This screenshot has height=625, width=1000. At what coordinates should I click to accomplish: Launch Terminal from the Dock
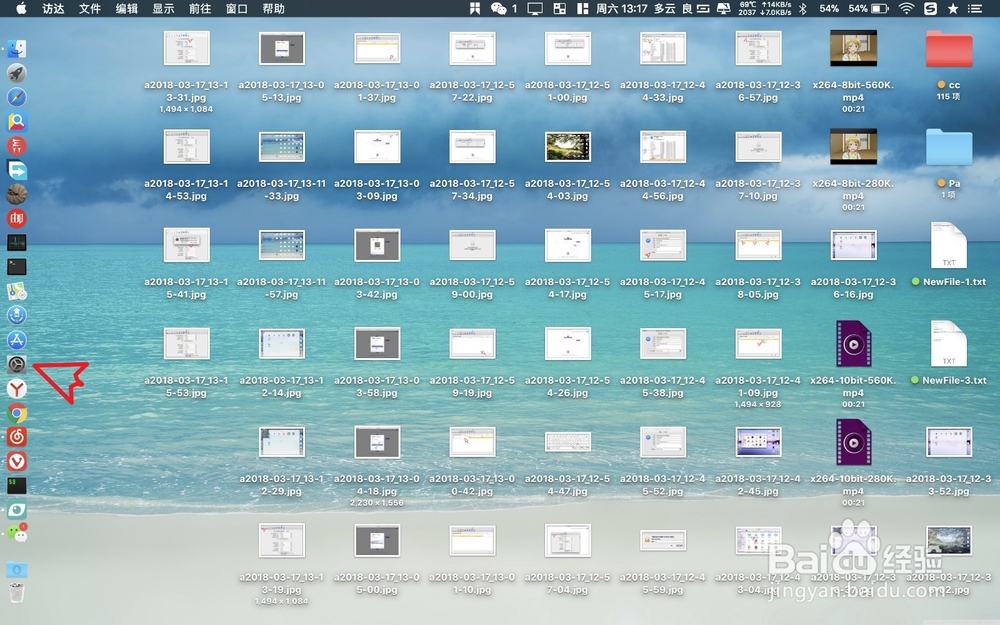point(17,267)
